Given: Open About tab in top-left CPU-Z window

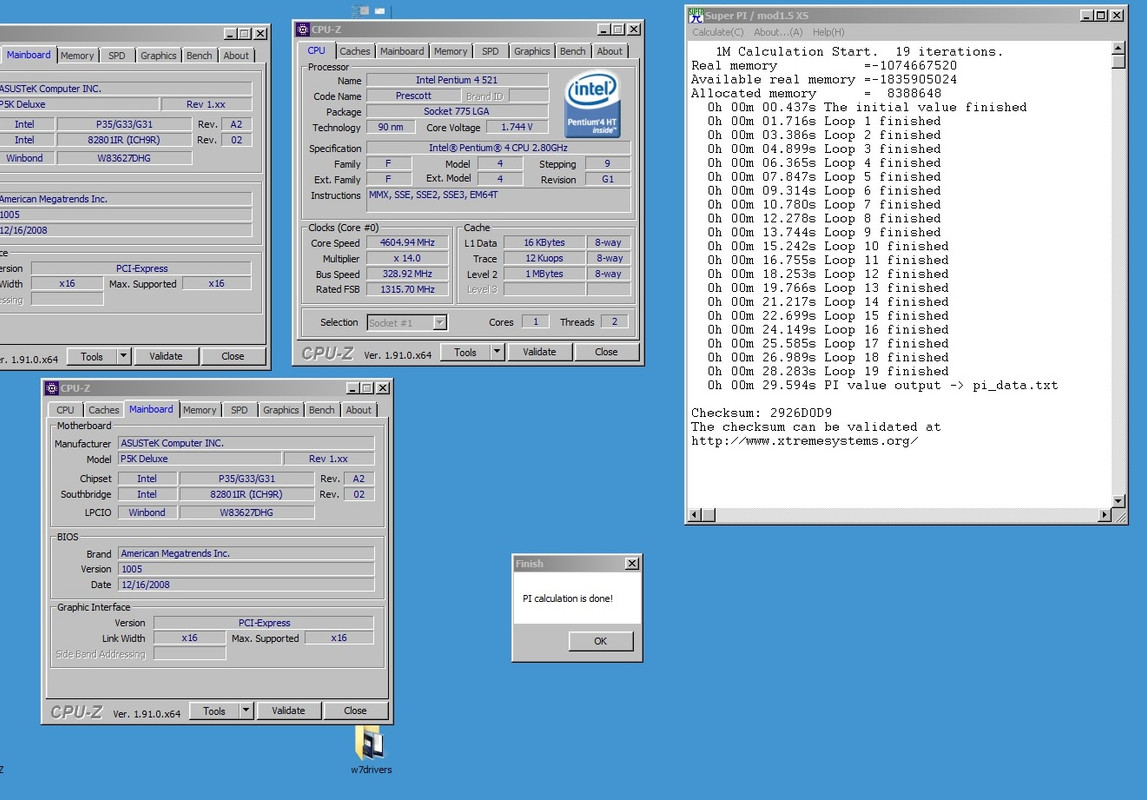Looking at the screenshot, I should tap(236, 56).
